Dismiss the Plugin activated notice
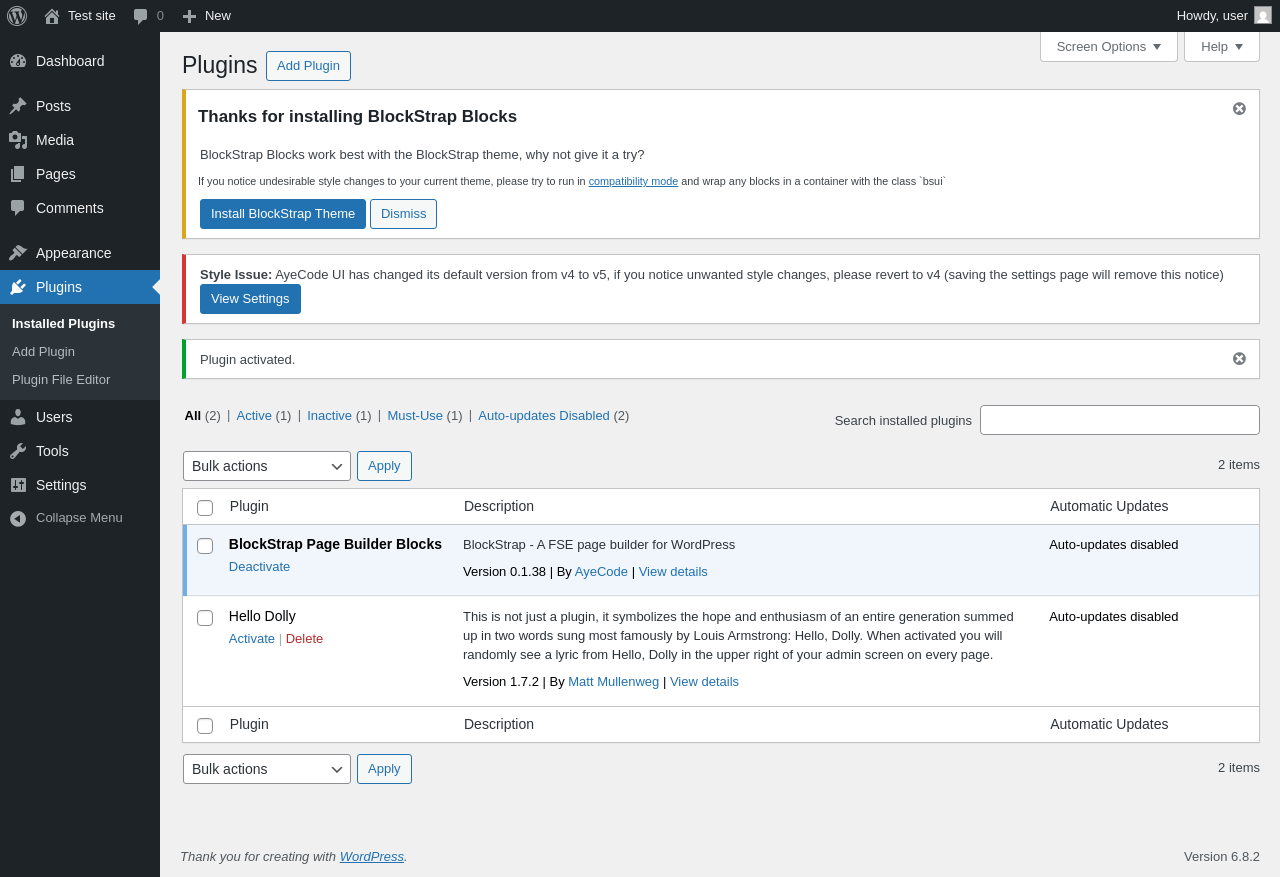The width and height of the screenshot is (1280, 877). [x=1239, y=359]
